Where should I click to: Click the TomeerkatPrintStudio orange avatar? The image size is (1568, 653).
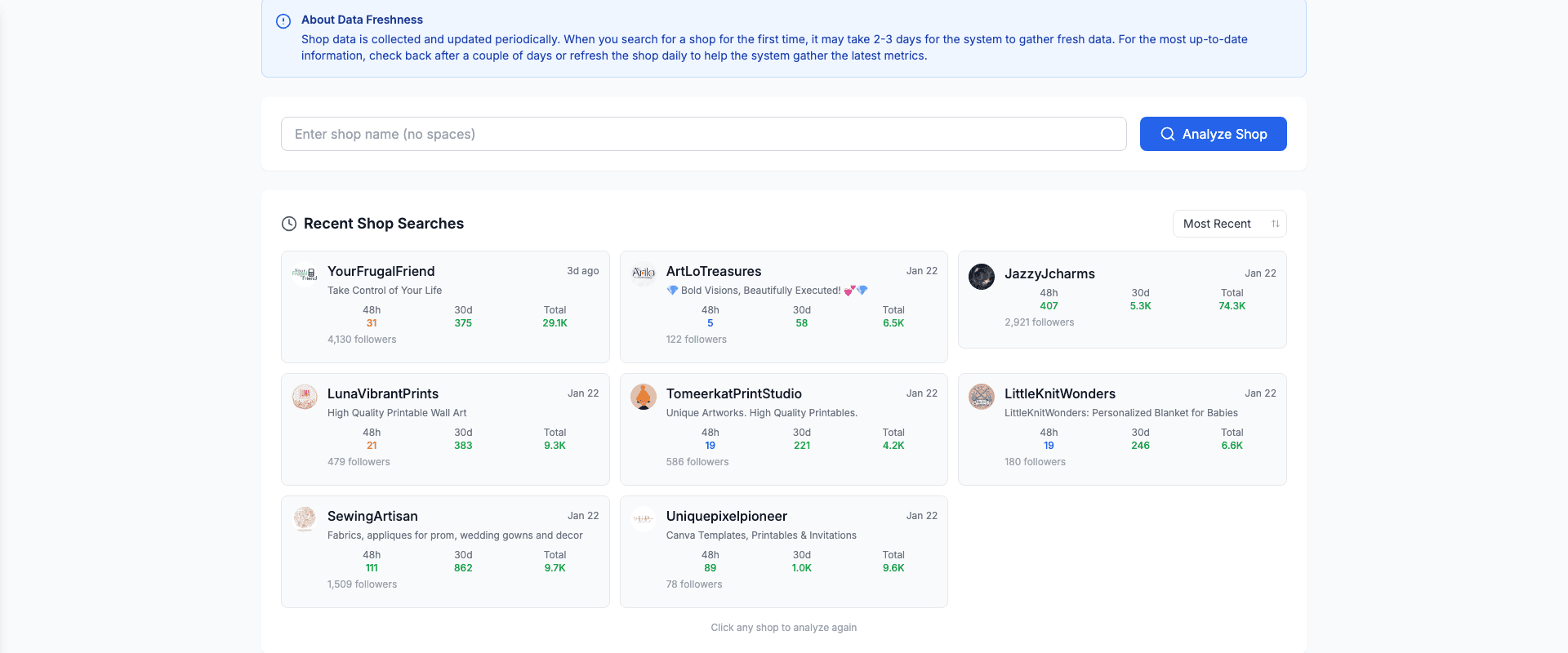(x=644, y=397)
